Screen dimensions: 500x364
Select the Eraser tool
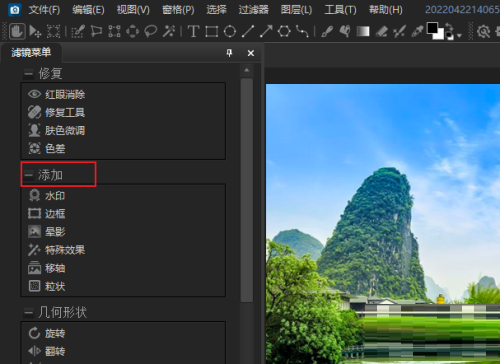[381, 31]
